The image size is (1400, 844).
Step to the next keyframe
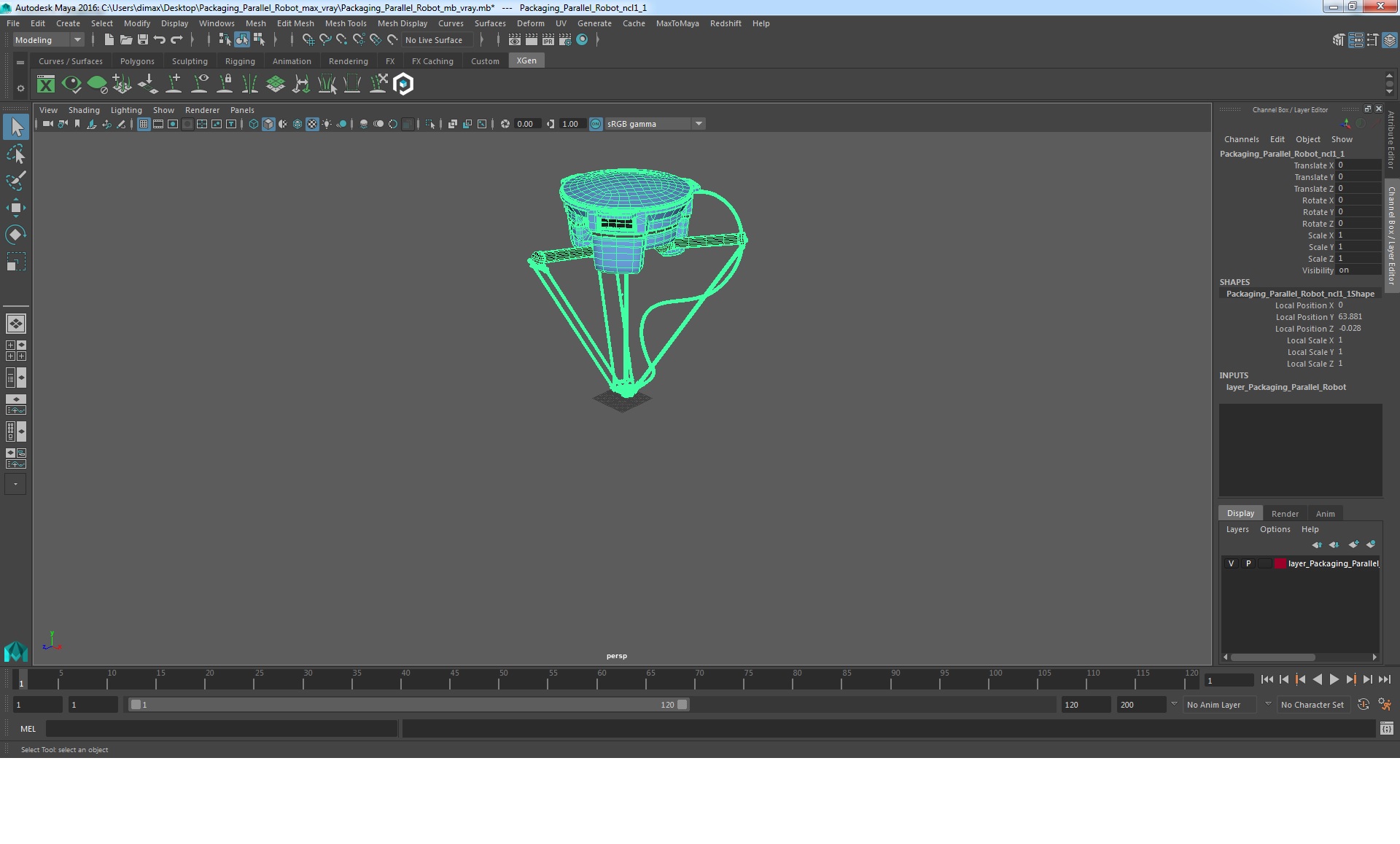pyautogui.click(x=1350, y=679)
